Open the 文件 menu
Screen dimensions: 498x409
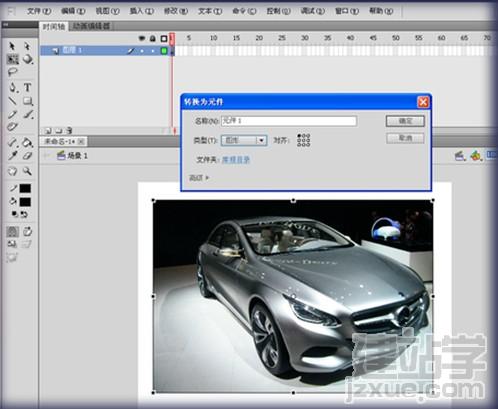tap(39, 11)
